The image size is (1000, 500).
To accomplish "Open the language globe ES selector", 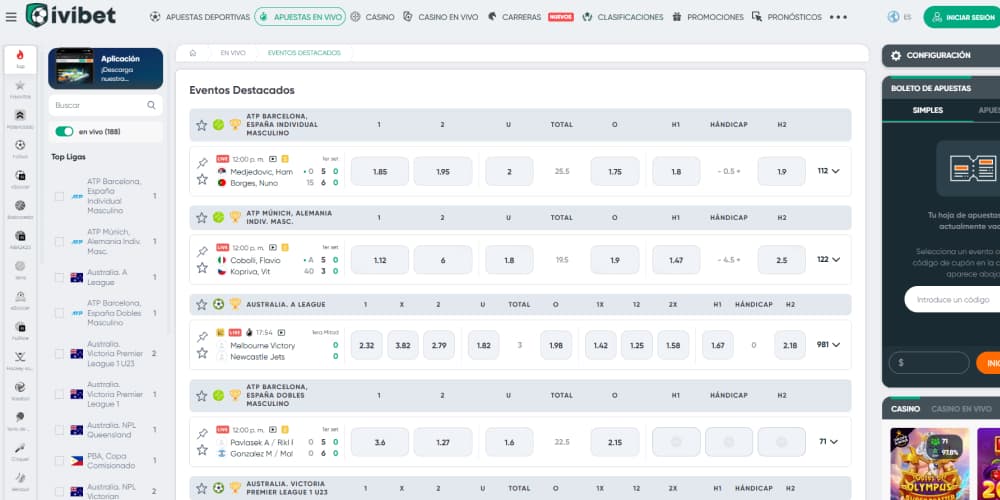I will 899,17.
